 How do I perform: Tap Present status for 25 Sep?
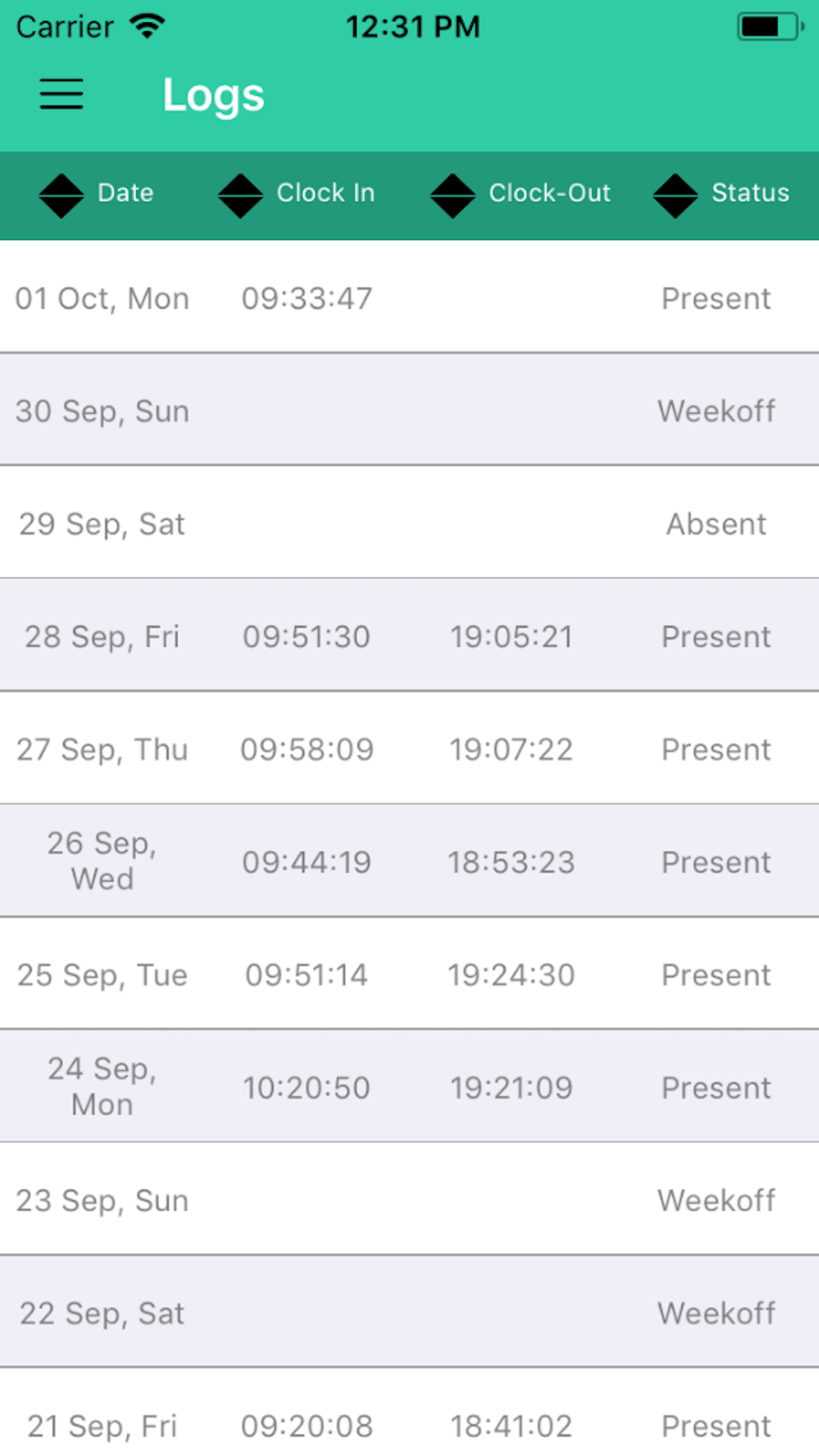click(x=716, y=974)
